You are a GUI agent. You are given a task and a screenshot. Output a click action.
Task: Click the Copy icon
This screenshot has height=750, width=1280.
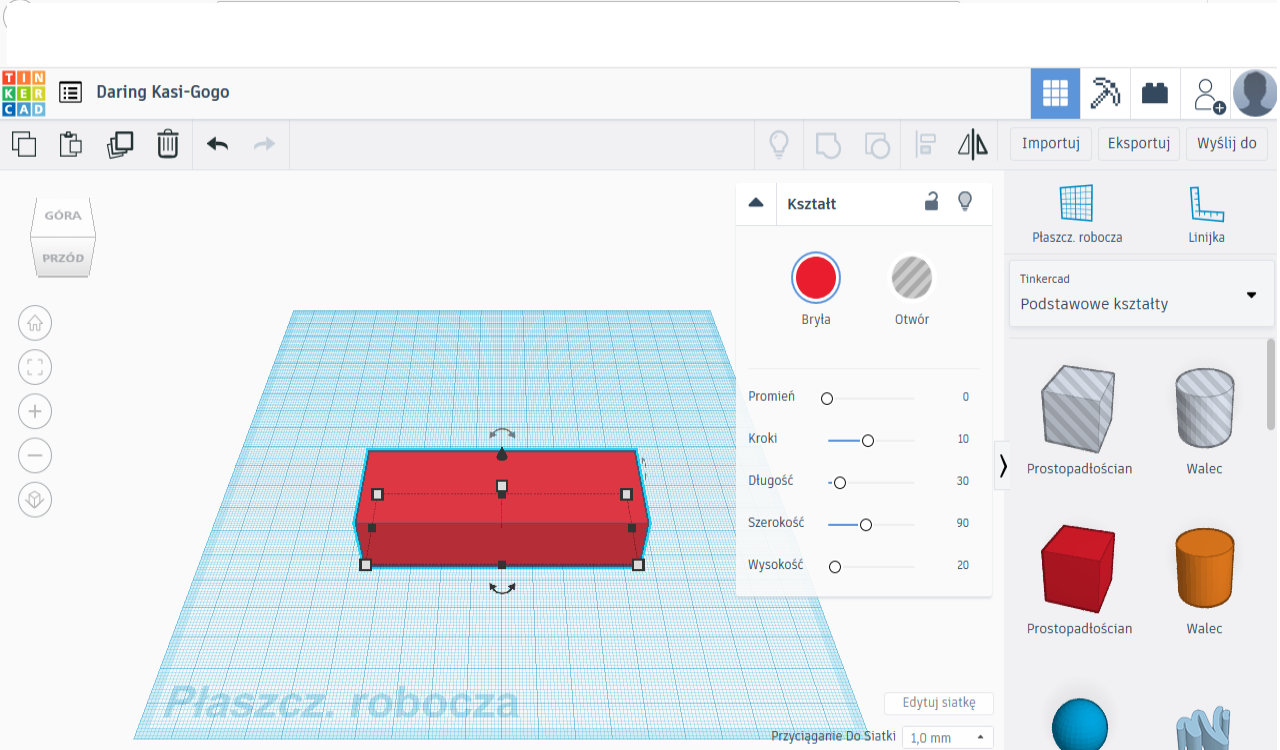tap(24, 144)
